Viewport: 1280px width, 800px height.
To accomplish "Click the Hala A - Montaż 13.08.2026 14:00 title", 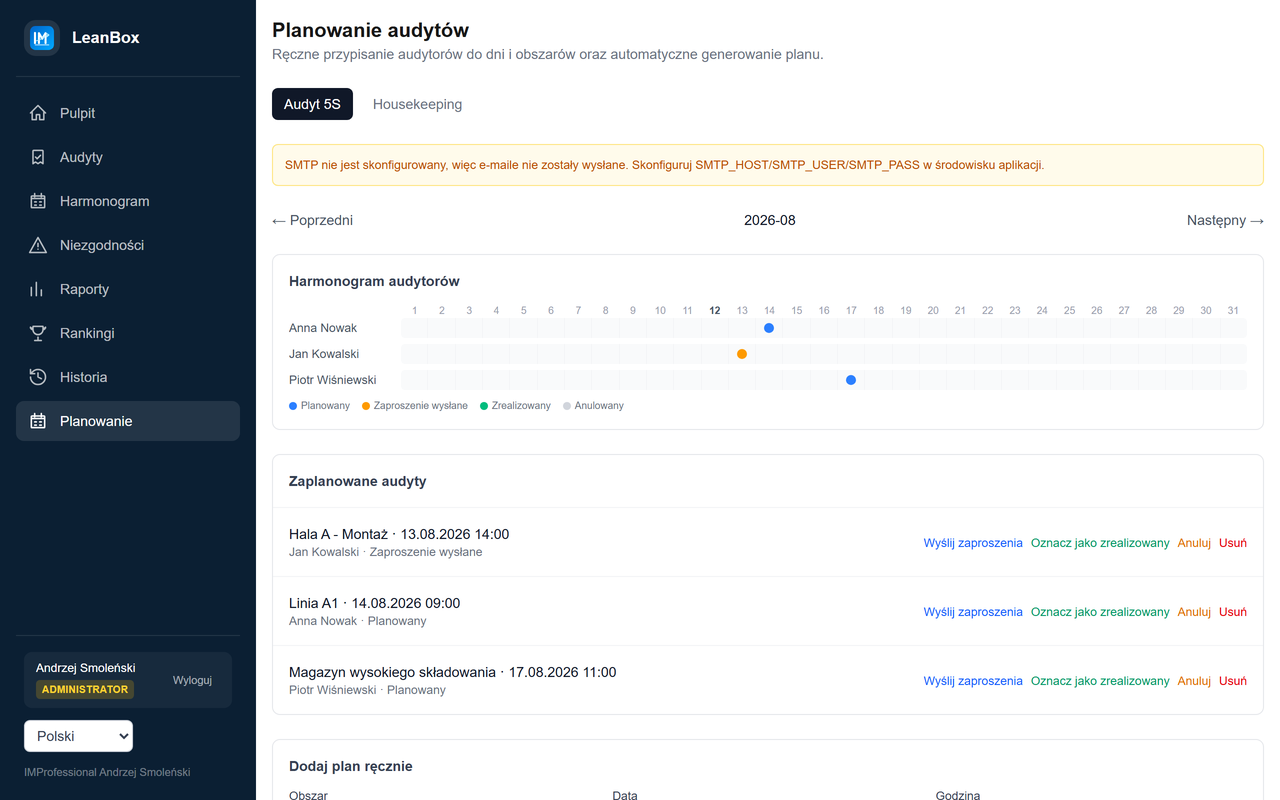I will pos(399,534).
